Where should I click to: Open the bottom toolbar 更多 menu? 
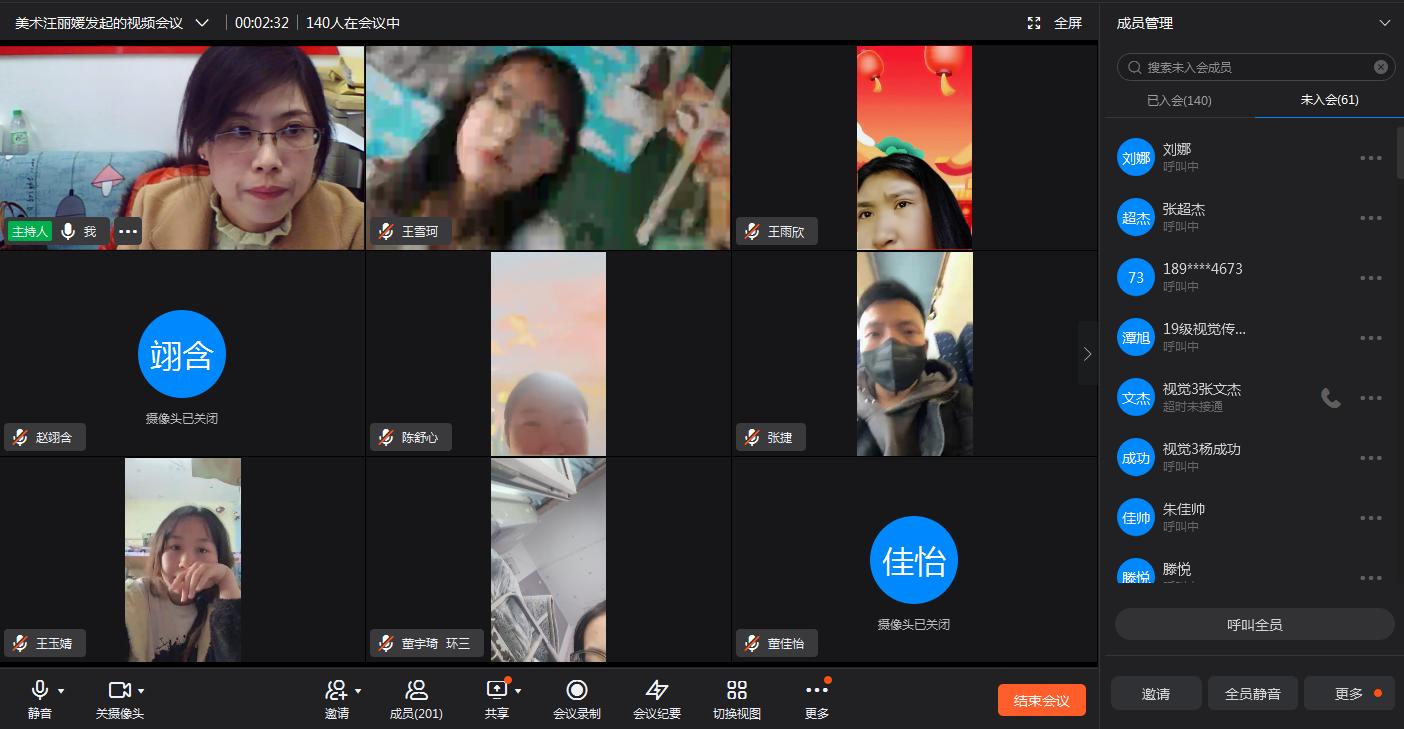(816, 690)
